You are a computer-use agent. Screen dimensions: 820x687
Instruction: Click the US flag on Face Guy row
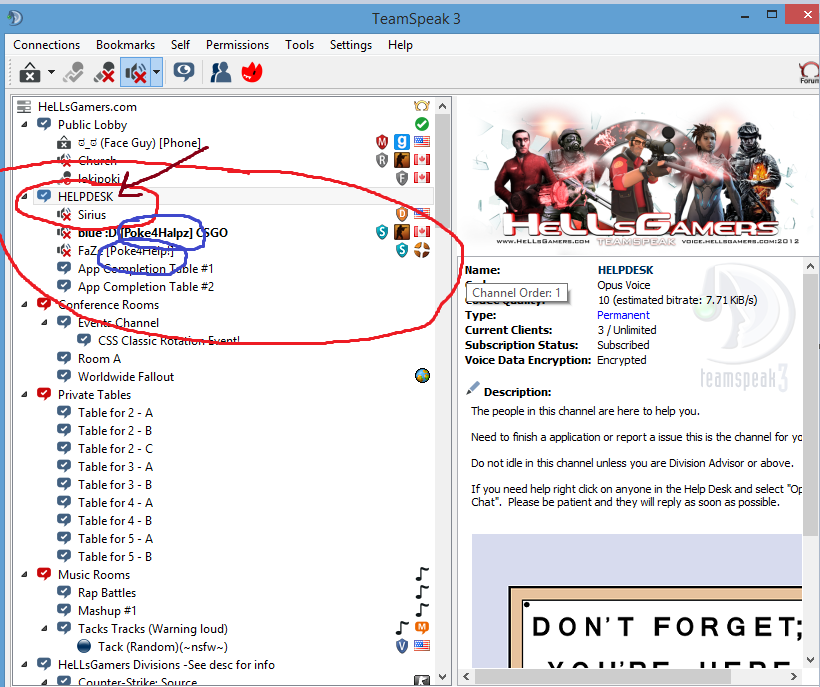point(422,142)
